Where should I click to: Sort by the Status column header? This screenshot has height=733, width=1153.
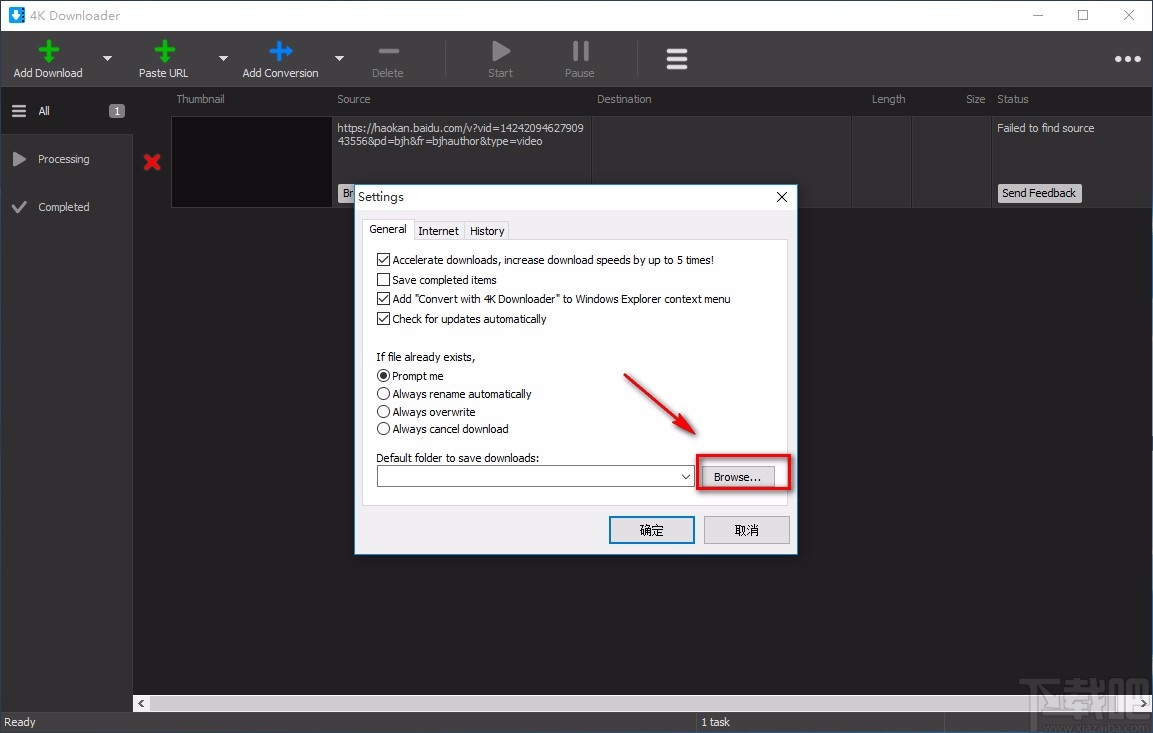1013,99
